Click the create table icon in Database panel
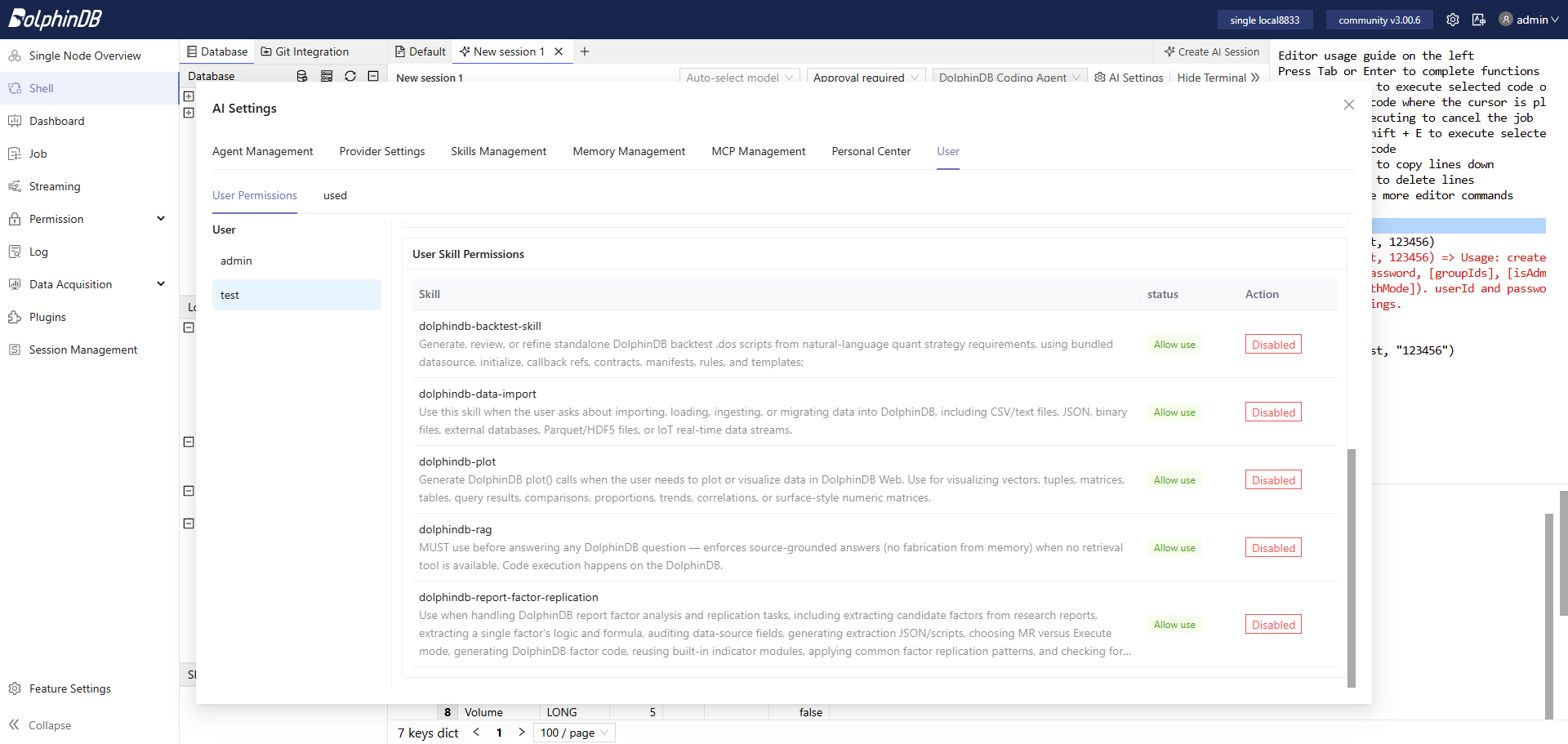The height and width of the screenshot is (744, 1568). 327,76
